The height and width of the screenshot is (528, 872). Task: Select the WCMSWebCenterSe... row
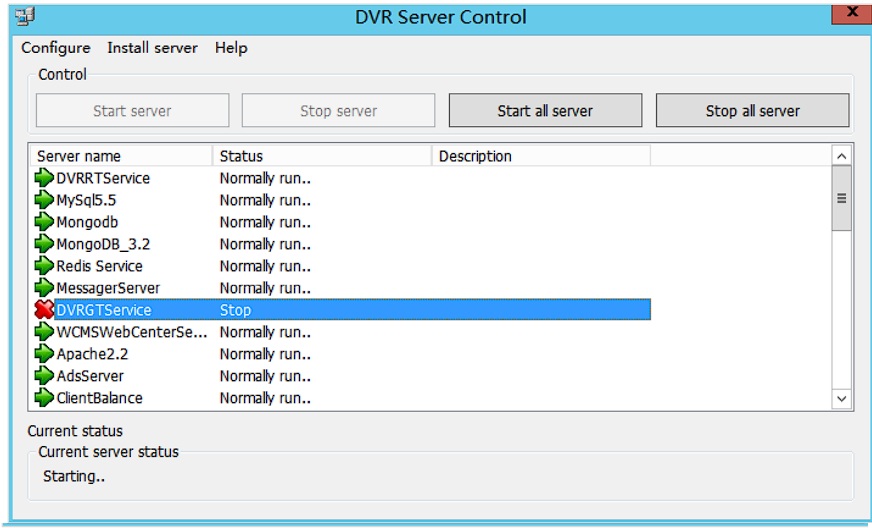(x=342, y=332)
